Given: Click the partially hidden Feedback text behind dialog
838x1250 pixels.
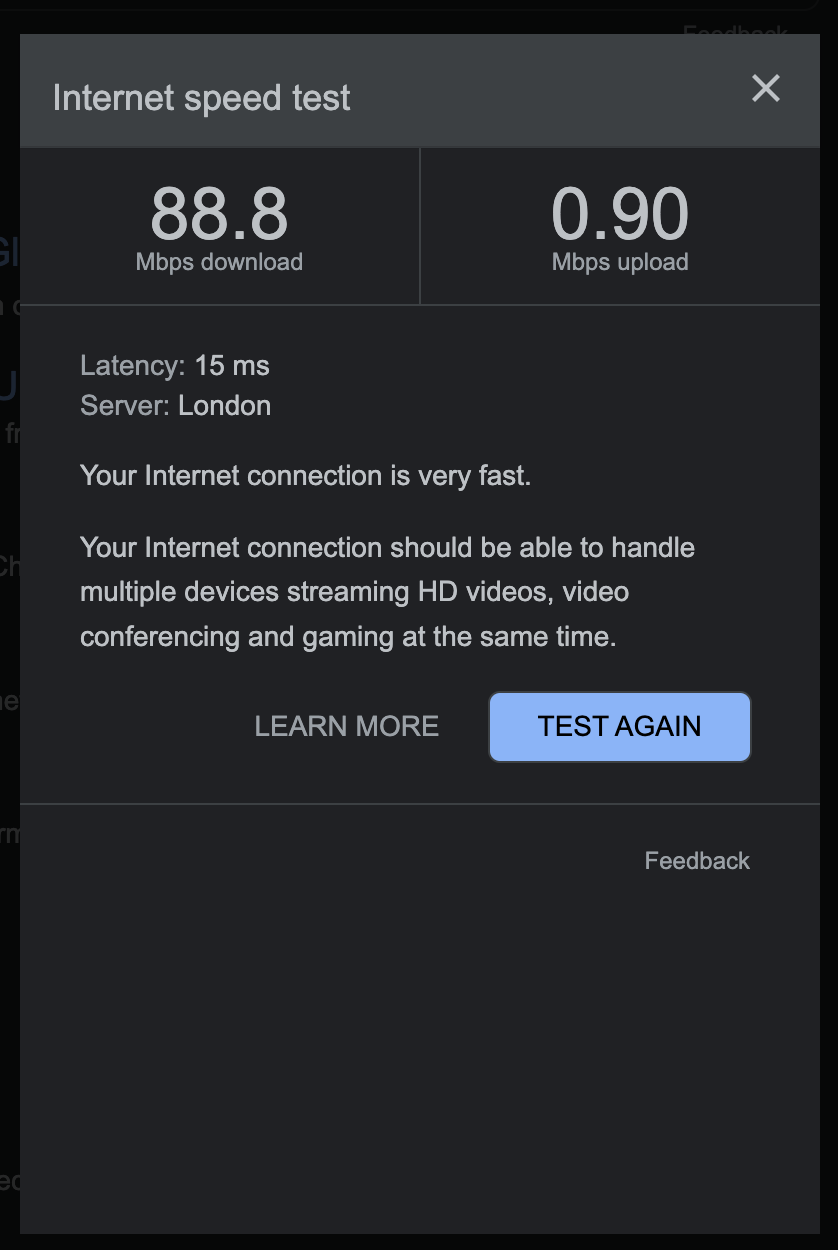Looking at the screenshot, I should 735,32.
